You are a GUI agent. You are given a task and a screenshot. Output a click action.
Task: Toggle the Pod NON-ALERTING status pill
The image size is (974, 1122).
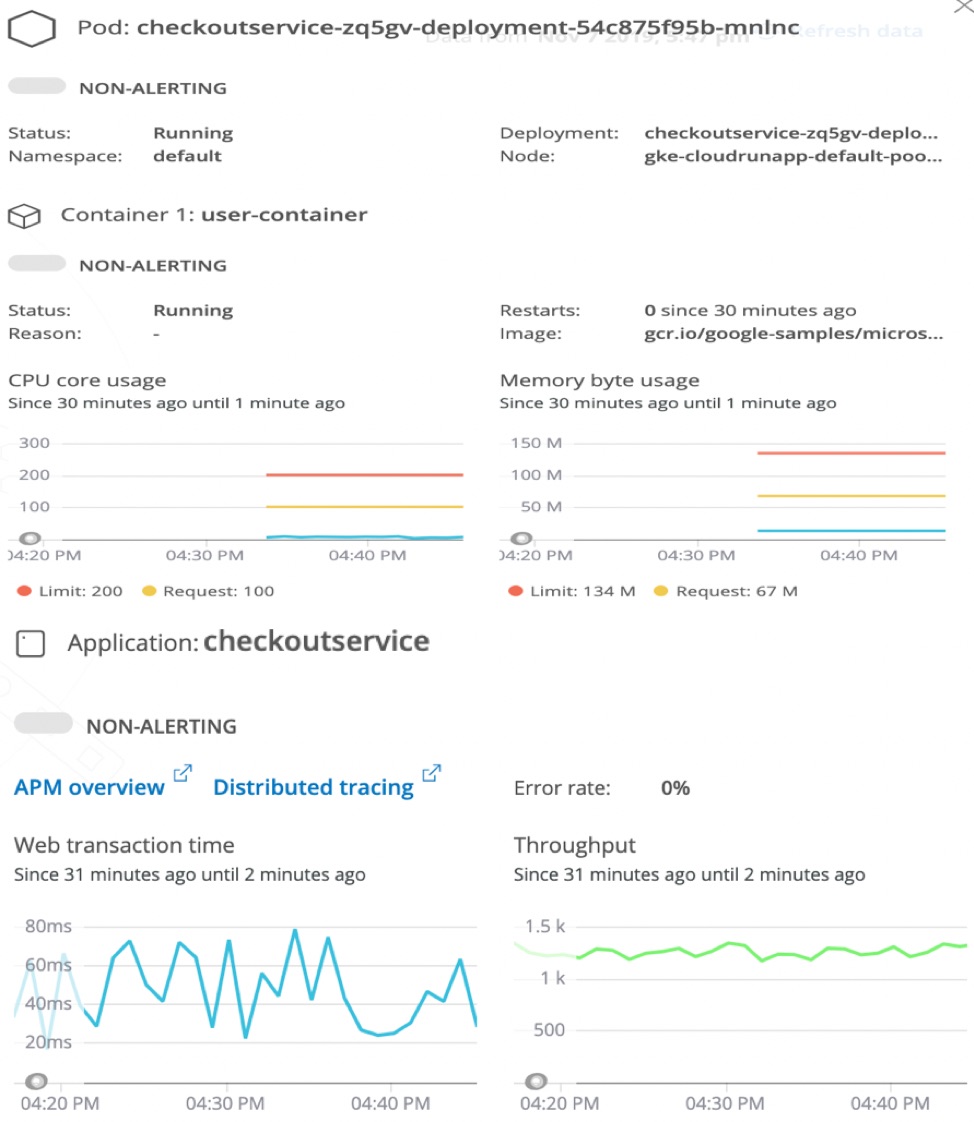(x=37, y=87)
